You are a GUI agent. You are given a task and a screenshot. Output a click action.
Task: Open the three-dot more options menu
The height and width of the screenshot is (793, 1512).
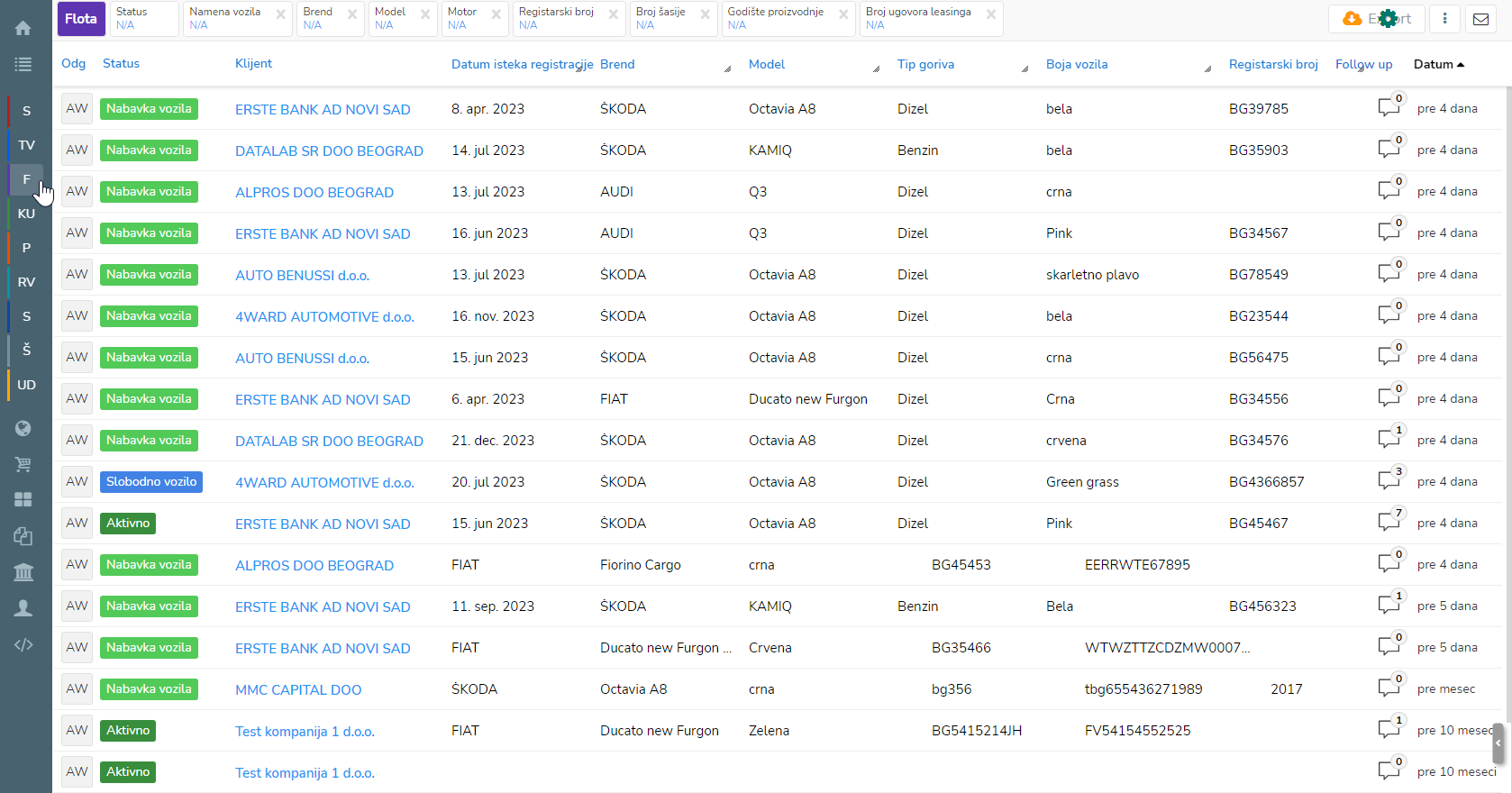click(1444, 19)
